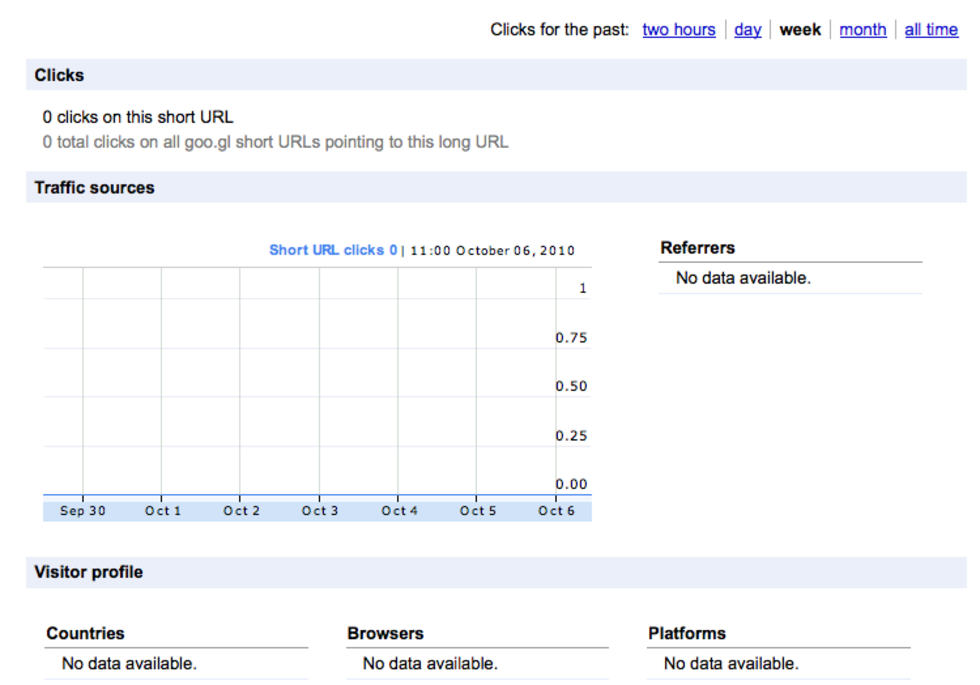Select the Short URL clicks chart legend

[x=333, y=250]
